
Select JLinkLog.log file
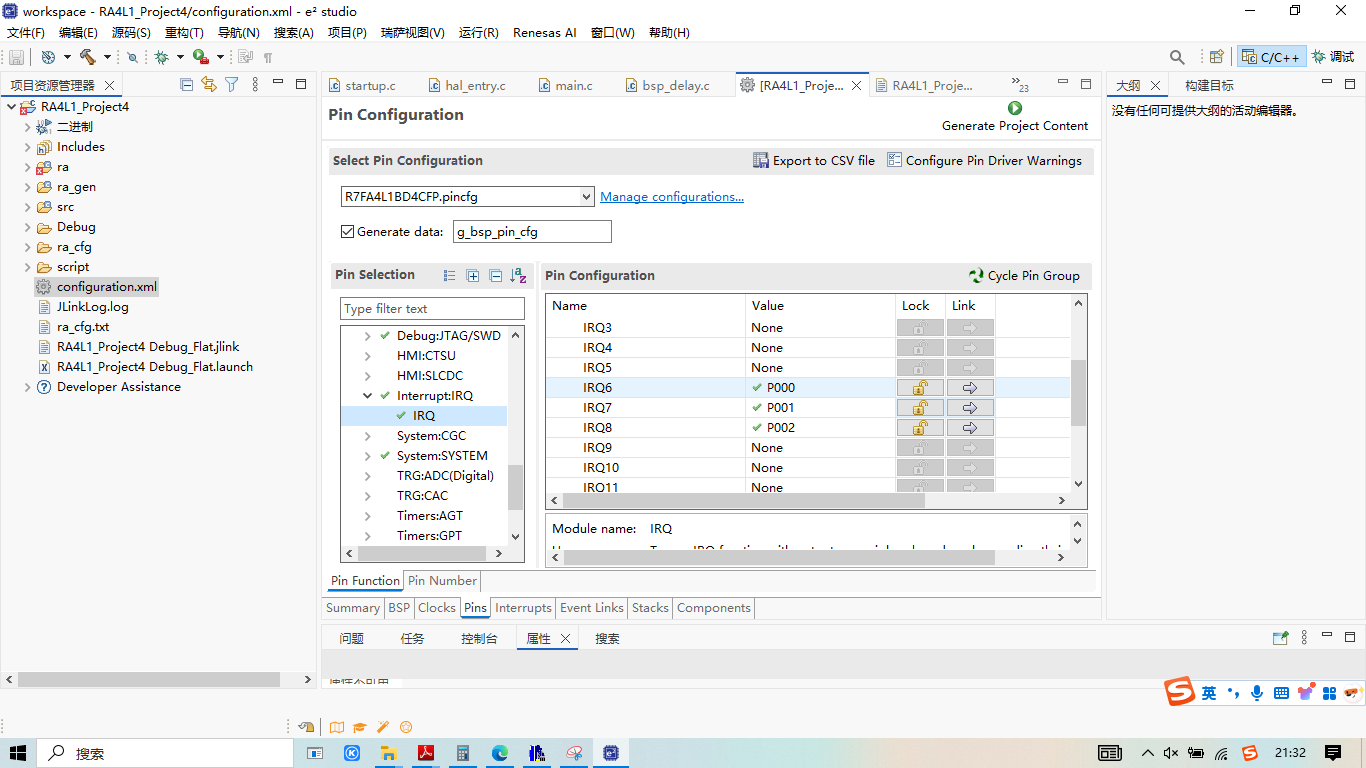pyautogui.click(x=92, y=307)
